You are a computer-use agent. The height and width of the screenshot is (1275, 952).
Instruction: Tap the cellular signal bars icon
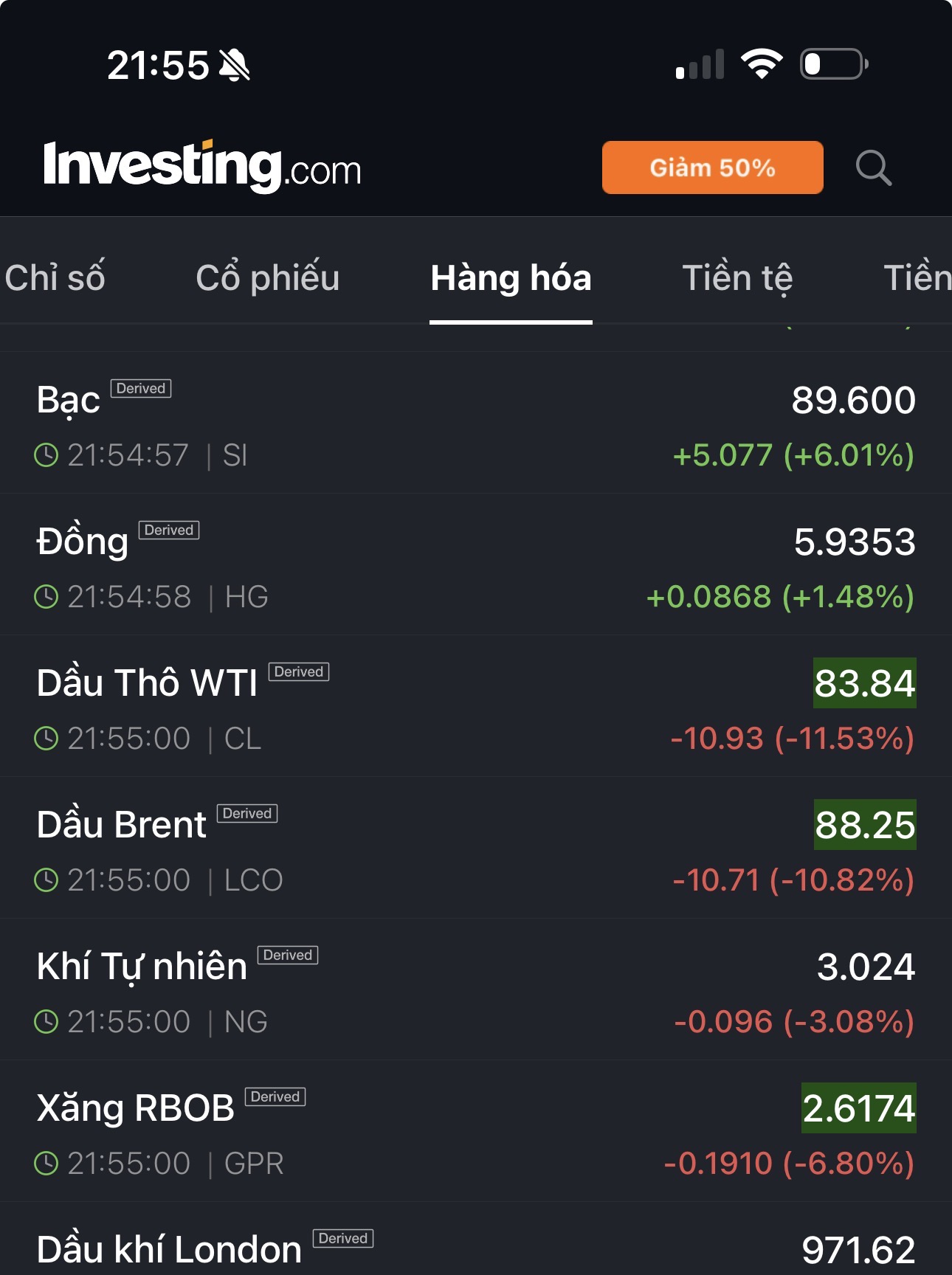[700, 65]
